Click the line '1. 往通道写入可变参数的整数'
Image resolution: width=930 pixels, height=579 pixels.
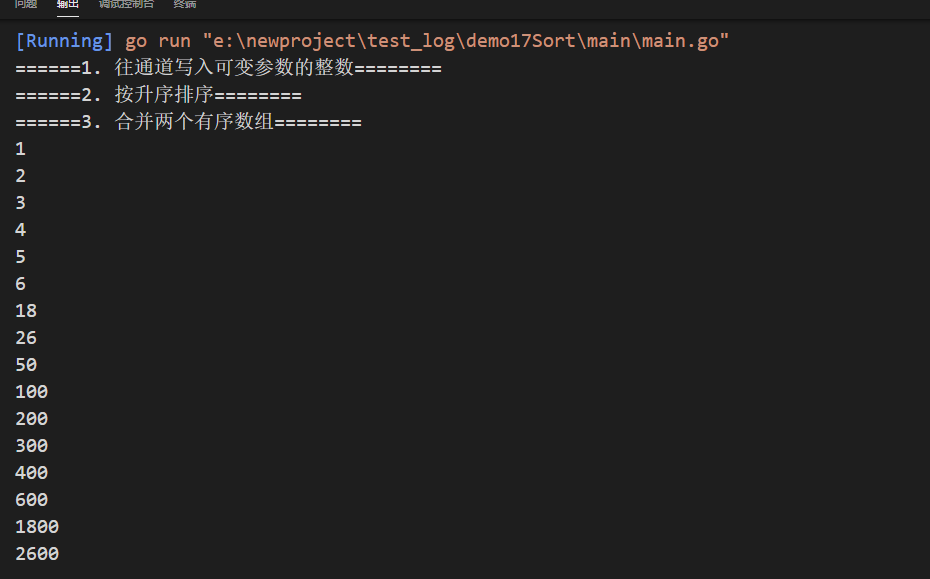pos(228,68)
